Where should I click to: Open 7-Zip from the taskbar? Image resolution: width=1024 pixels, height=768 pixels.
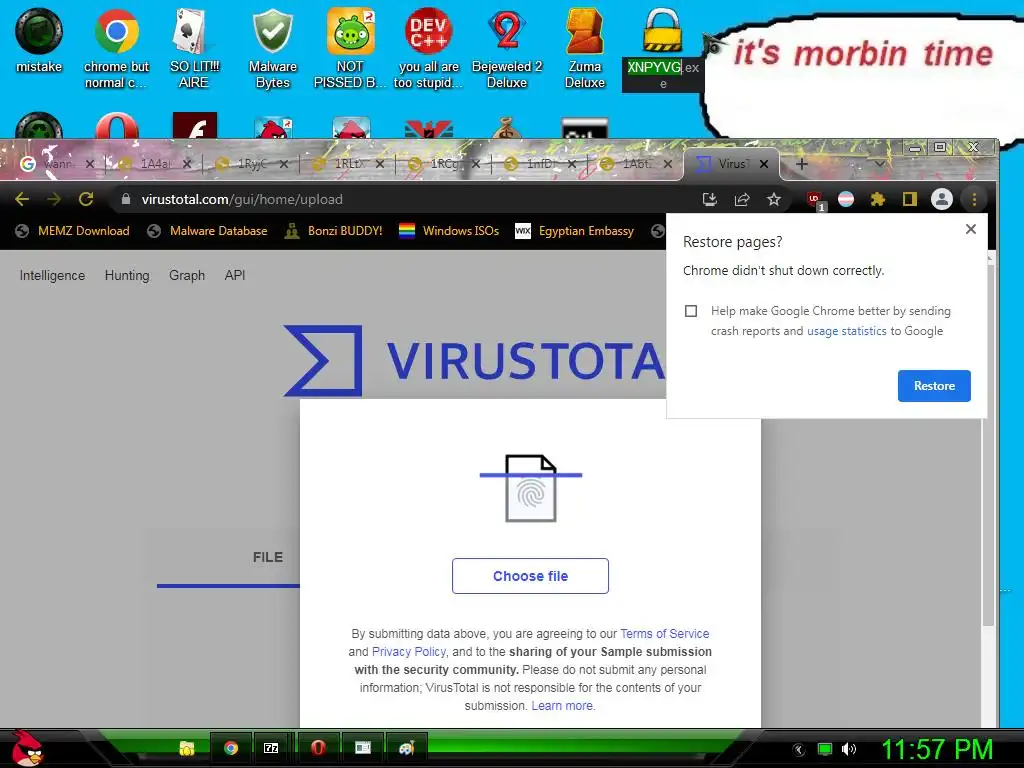(x=271, y=748)
